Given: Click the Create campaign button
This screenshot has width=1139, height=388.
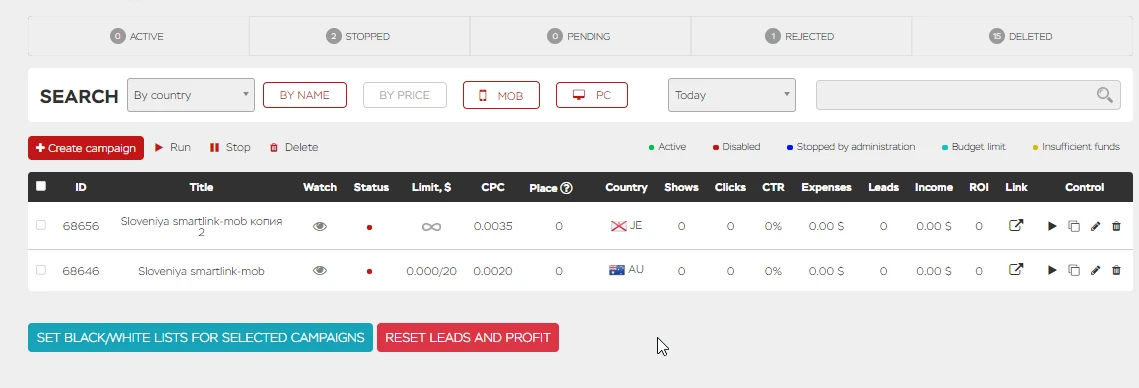Looking at the screenshot, I should tap(86, 148).
